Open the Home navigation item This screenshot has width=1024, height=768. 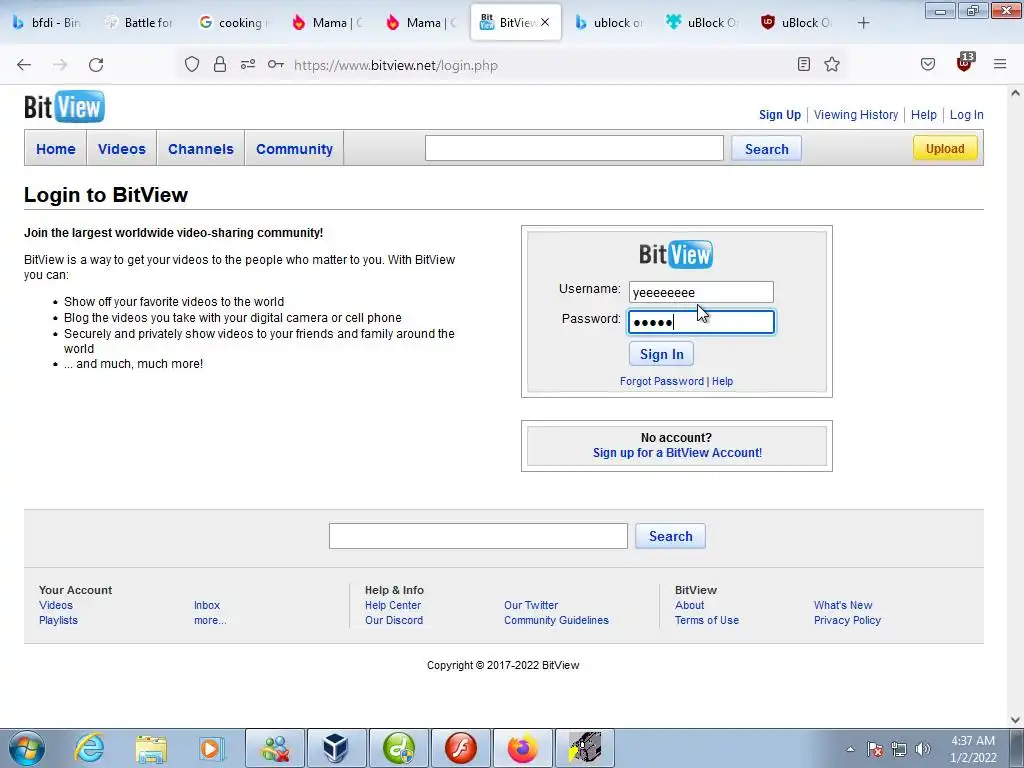[x=56, y=149]
